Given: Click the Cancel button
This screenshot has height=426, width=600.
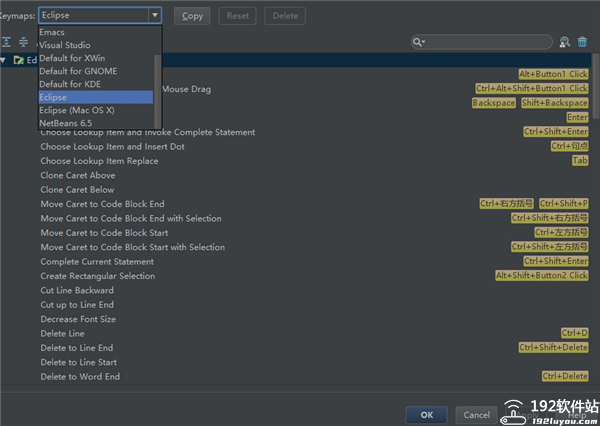Looking at the screenshot, I should point(476,415).
